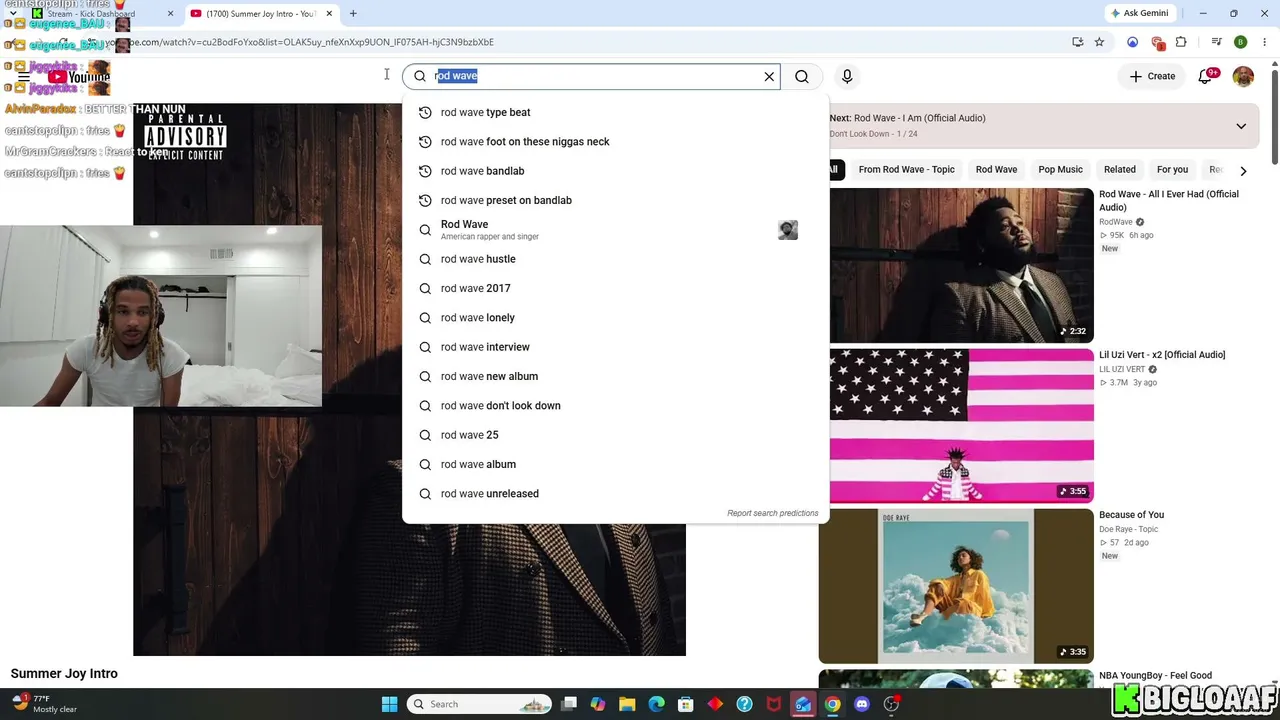Click suggestion 'rod wave don't look down'
This screenshot has height=720, width=1280.
click(615, 405)
